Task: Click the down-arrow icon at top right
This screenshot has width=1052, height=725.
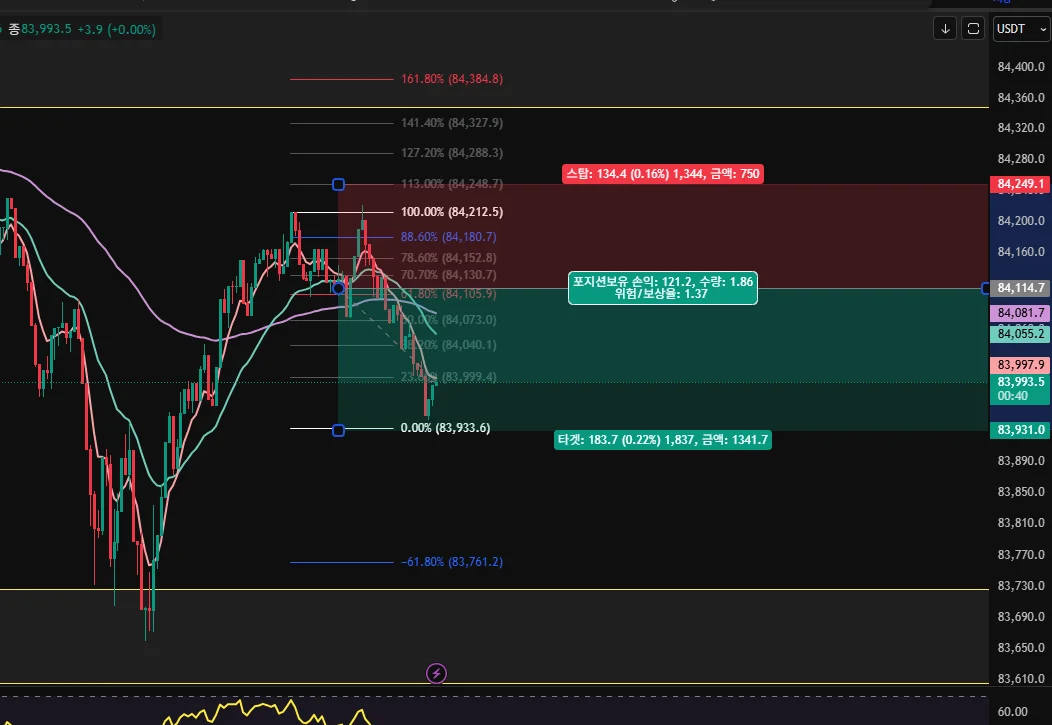Action: 945,29
